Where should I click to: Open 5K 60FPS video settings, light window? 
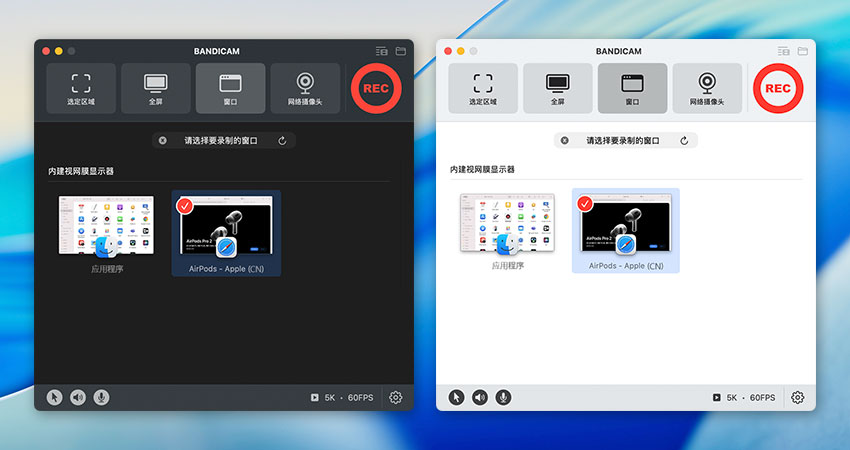coord(744,397)
